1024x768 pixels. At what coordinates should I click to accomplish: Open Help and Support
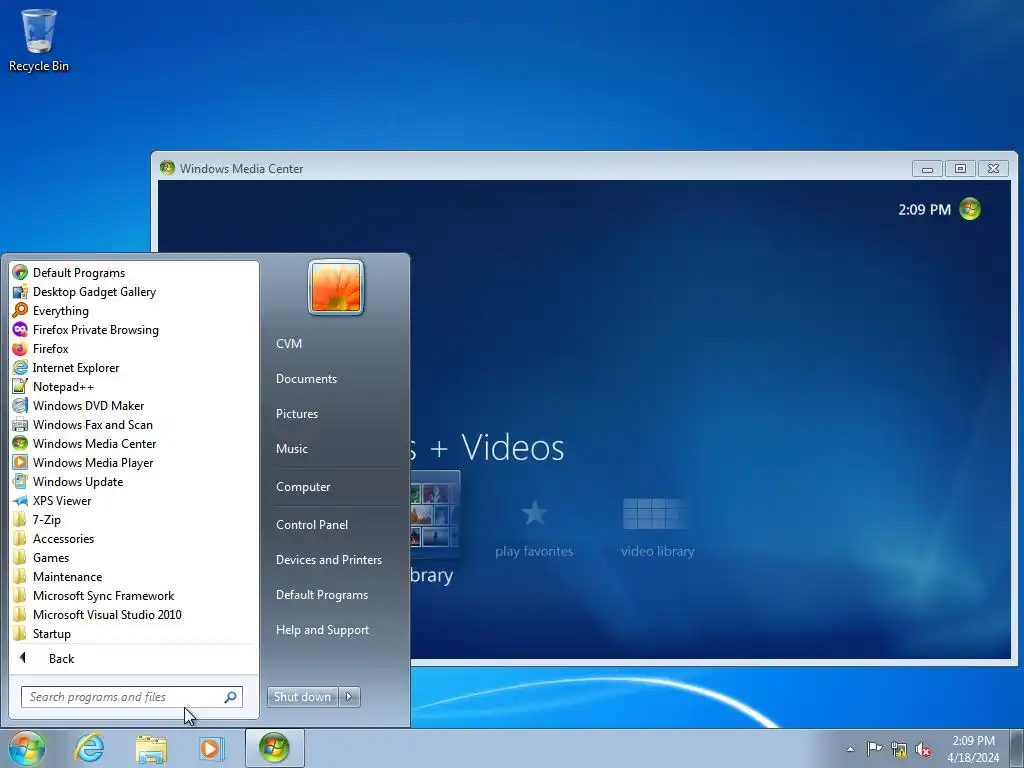322,630
